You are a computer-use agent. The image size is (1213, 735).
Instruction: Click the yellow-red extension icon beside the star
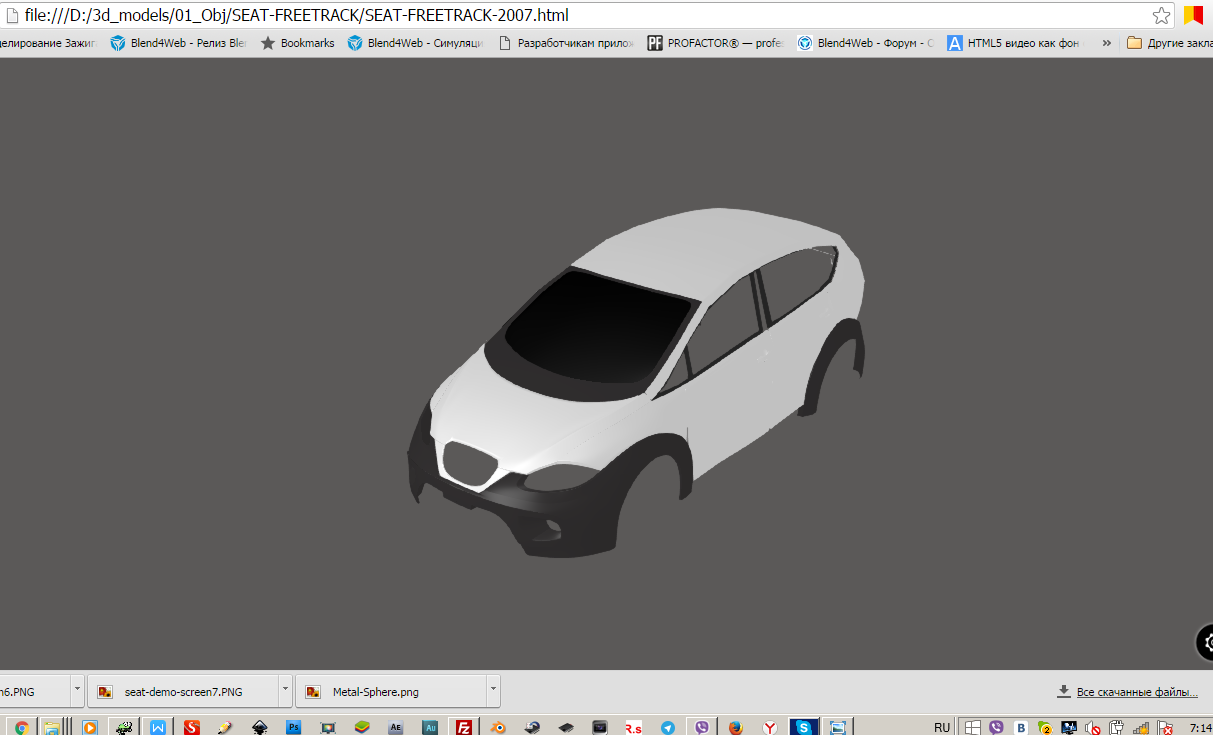click(1193, 16)
